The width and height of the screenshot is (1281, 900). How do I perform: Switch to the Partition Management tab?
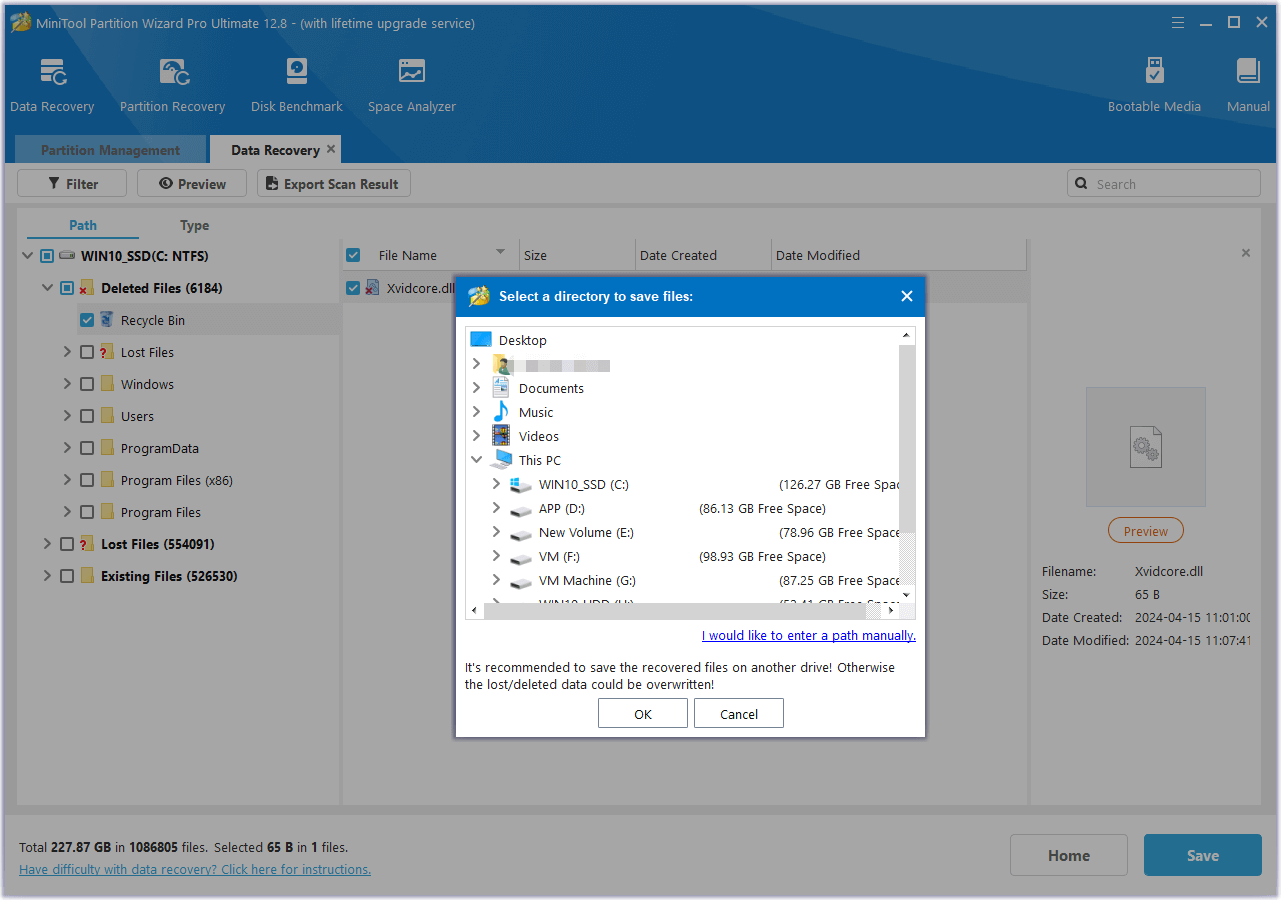(x=110, y=150)
